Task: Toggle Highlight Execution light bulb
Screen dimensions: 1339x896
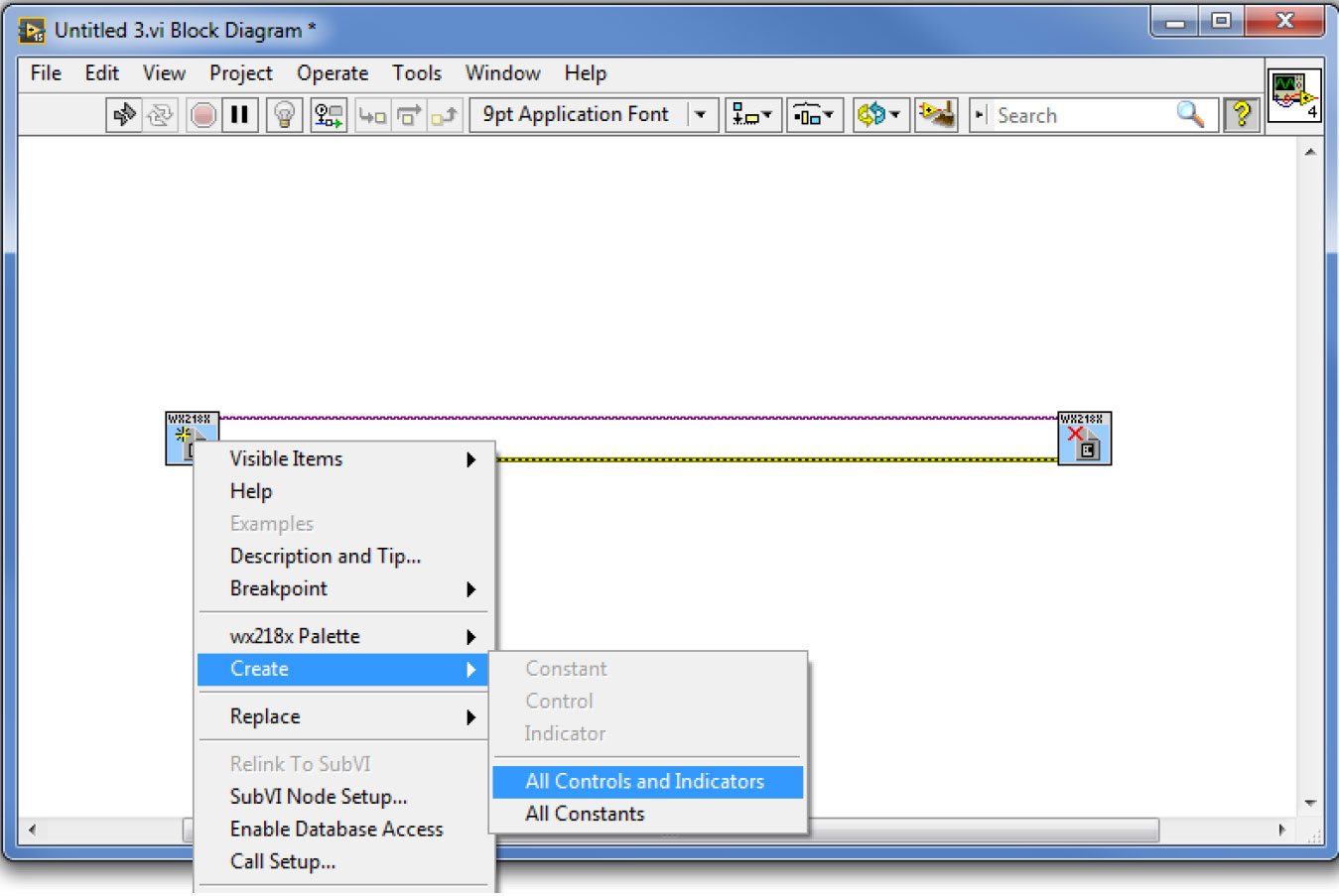Action: [x=284, y=115]
